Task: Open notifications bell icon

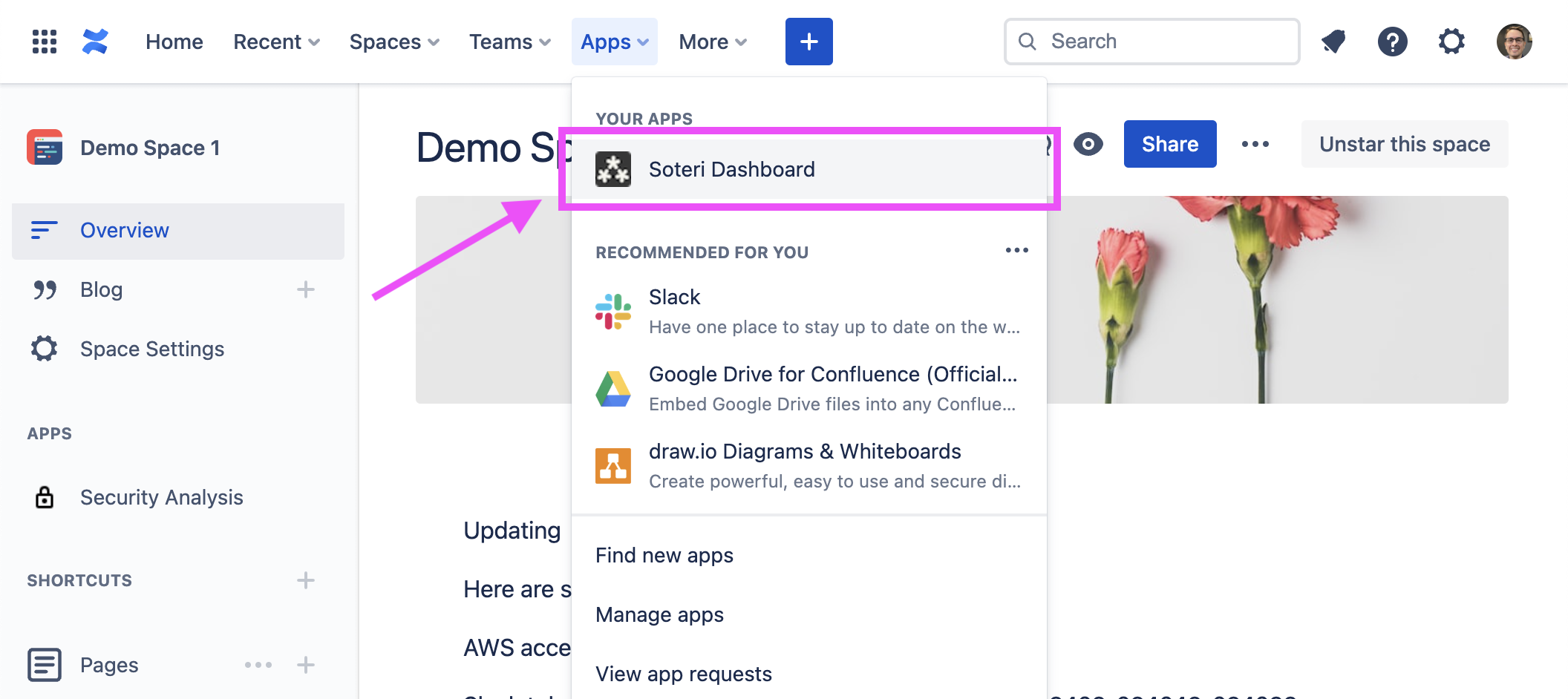Action: 1333,42
